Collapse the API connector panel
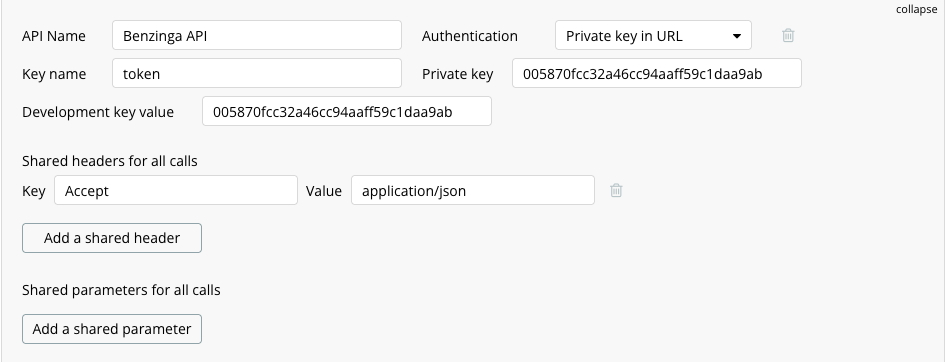The image size is (946, 362). [x=916, y=10]
